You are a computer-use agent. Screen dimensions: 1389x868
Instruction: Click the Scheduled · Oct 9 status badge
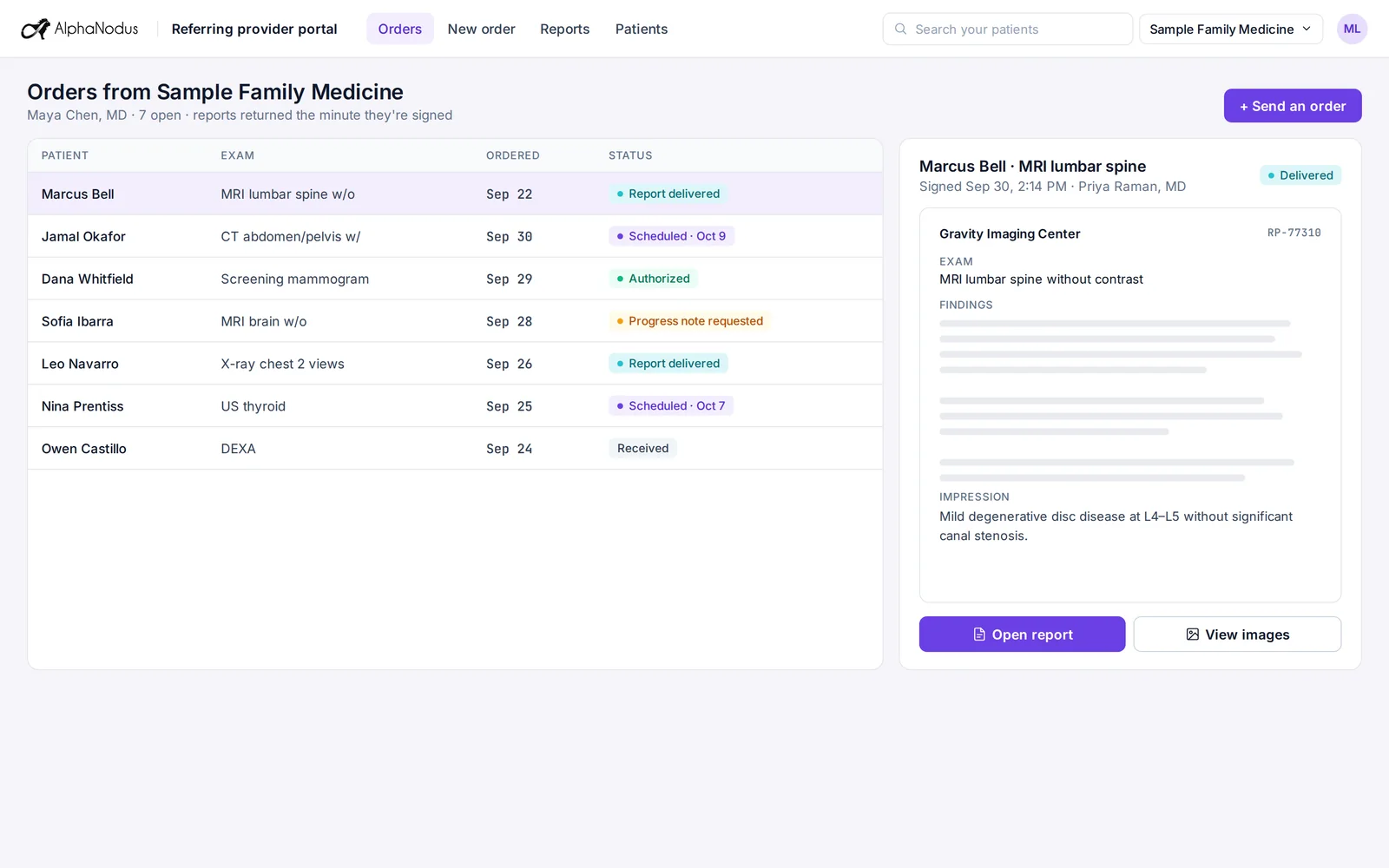(671, 236)
